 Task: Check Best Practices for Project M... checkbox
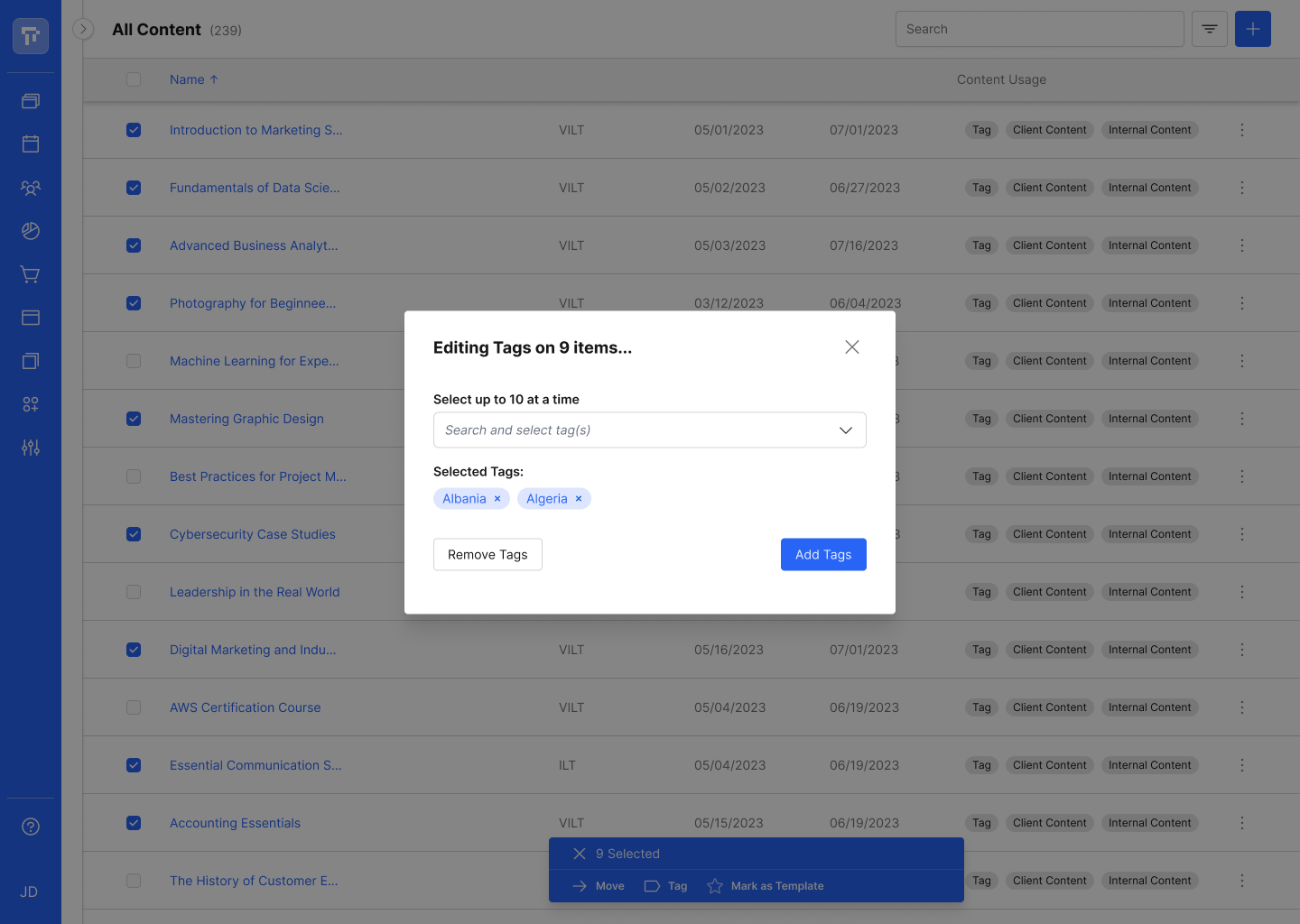(x=134, y=476)
